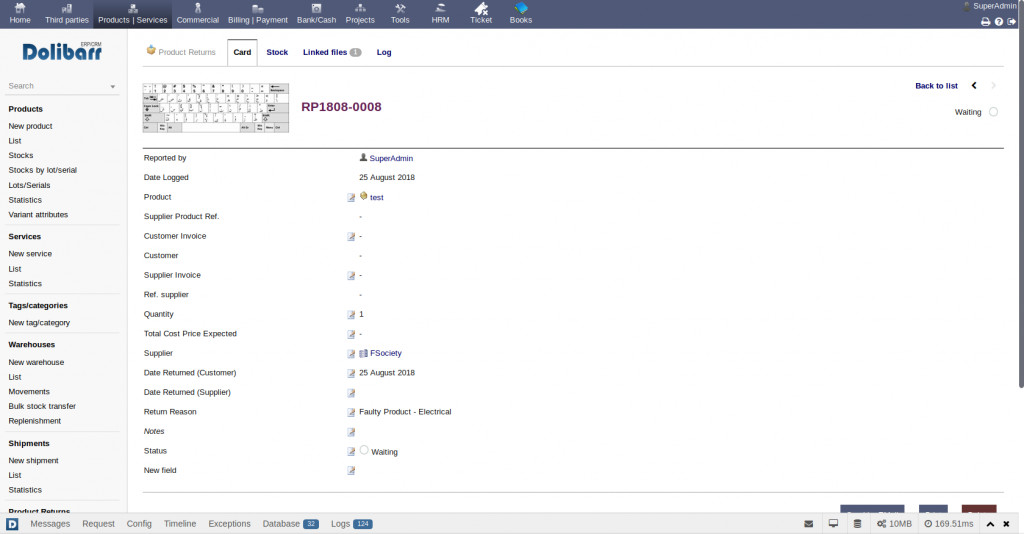Open Variant attributes sidebar link

pos(38,214)
